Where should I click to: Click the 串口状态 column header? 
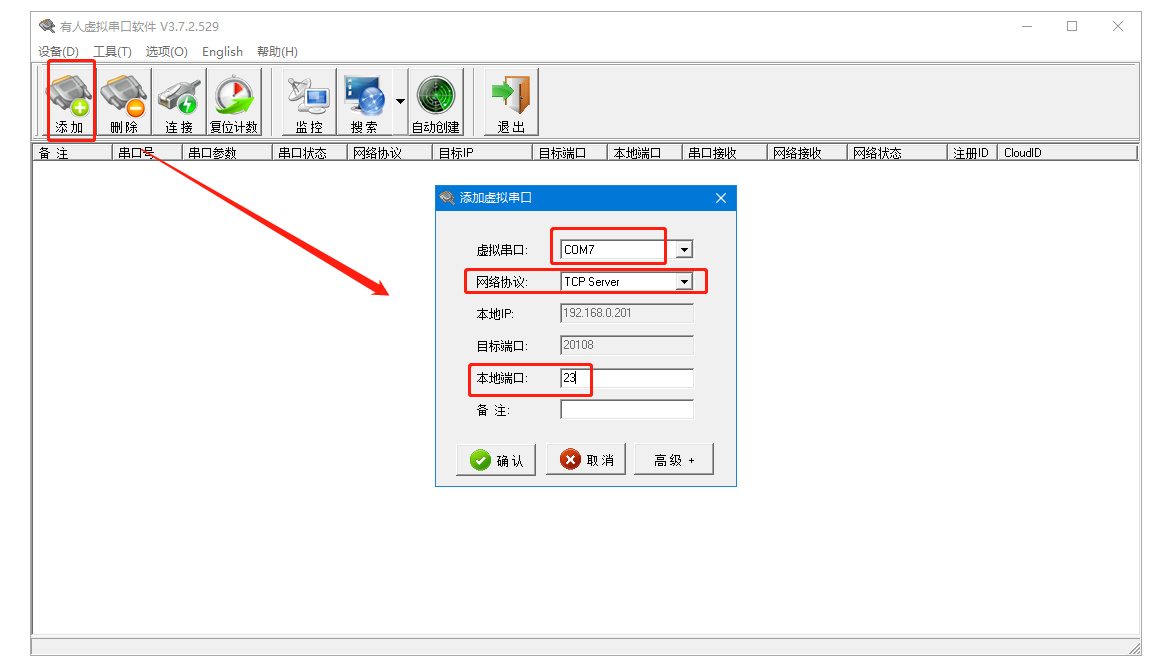309,153
